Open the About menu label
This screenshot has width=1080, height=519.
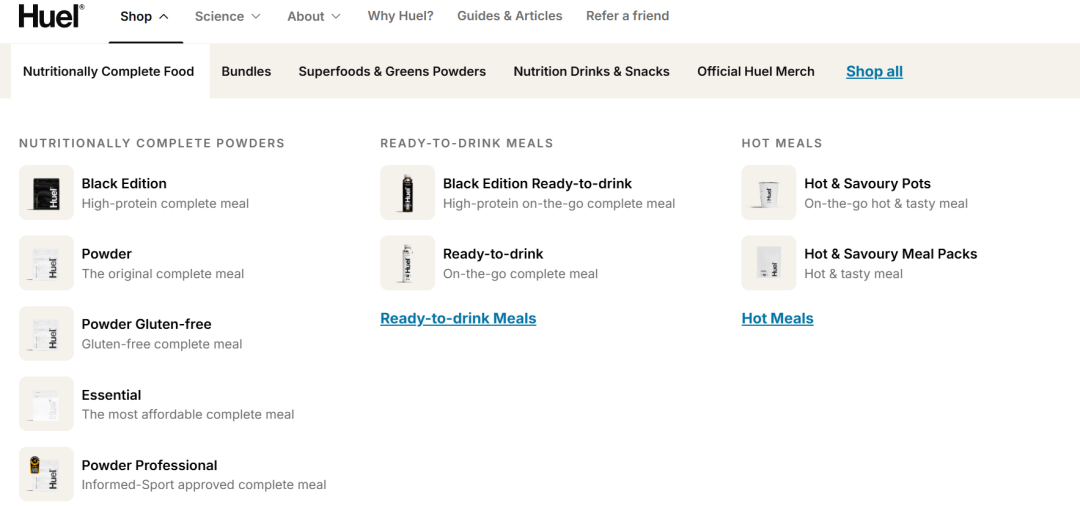305,17
